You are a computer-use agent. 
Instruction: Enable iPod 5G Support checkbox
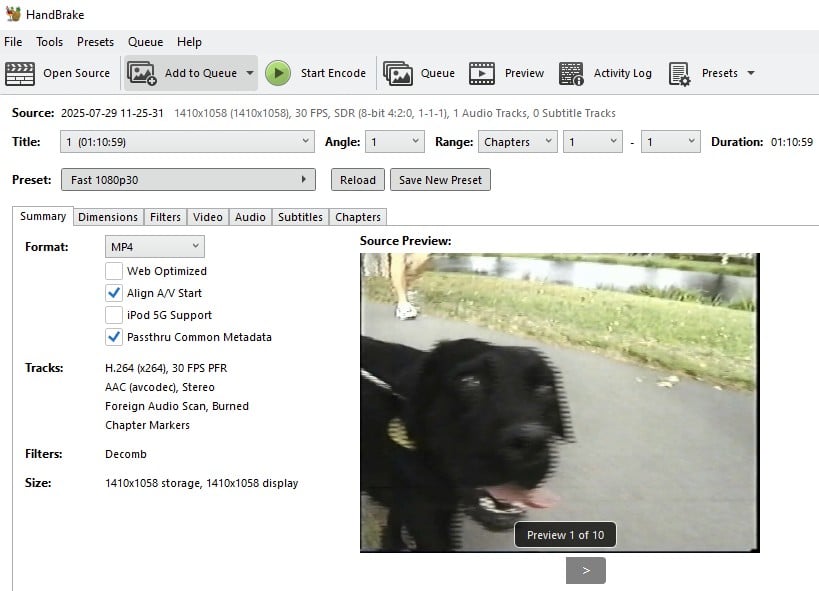click(114, 315)
